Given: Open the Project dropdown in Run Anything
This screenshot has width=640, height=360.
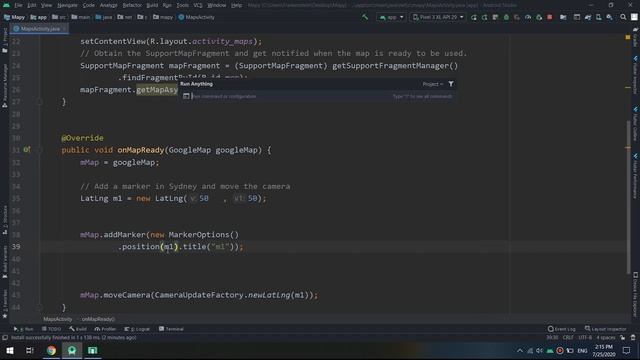Looking at the screenshot, I should pyautogui.click(x=432, y=84).
